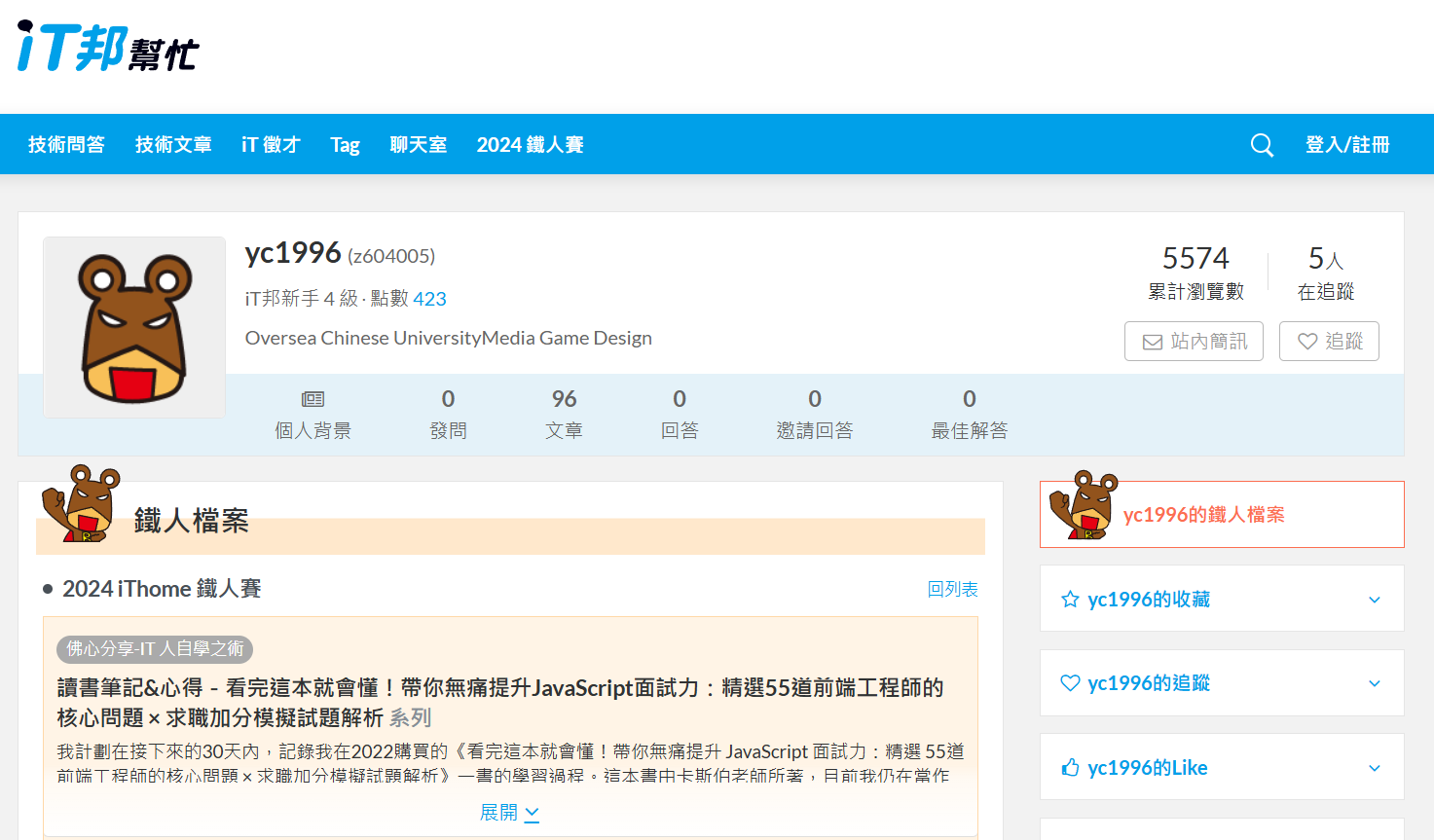Click the heart icon beside yc1996的追蹤
This screenshot has width=1434, height=840.
1070,683
